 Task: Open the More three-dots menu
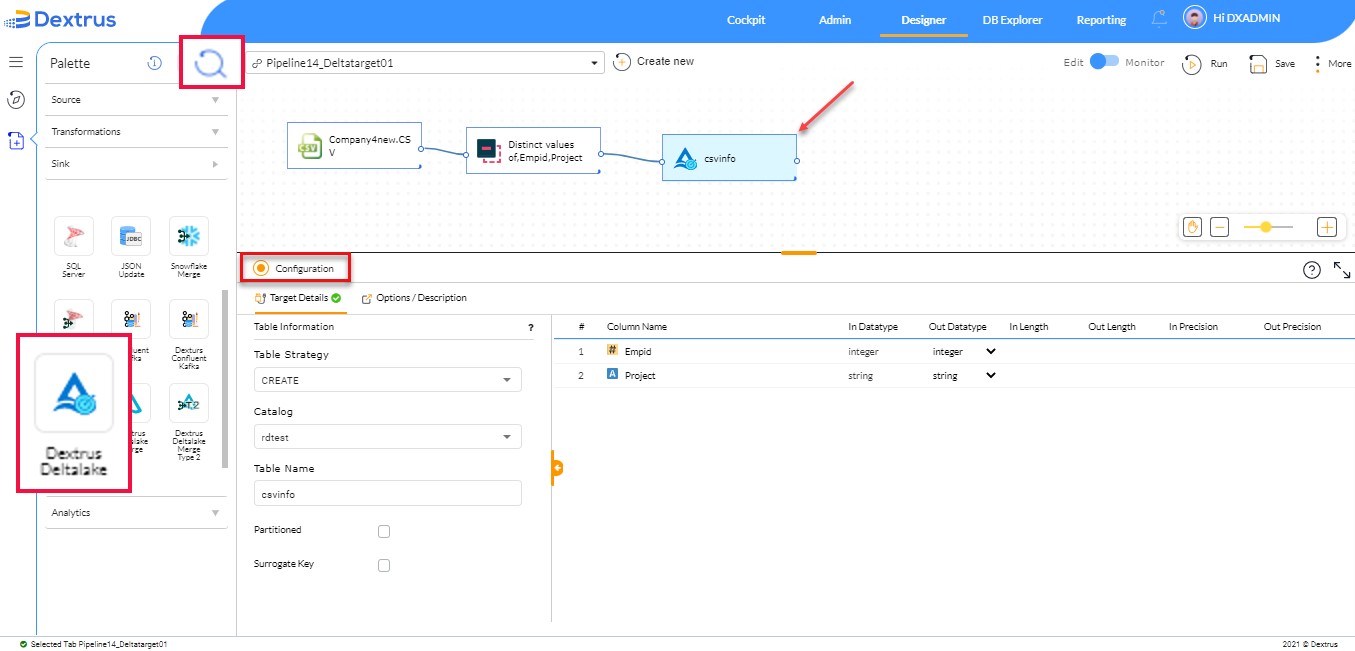coord(1318,63)
